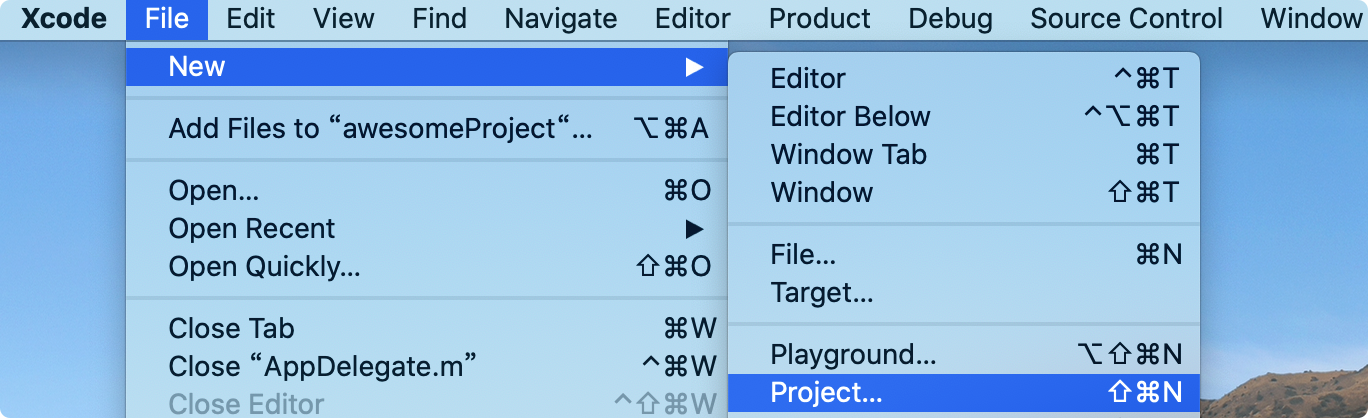The width and height of the screenshot is (1368, 418).
Task: Open the View menu
Action: (x=345, y=19)
